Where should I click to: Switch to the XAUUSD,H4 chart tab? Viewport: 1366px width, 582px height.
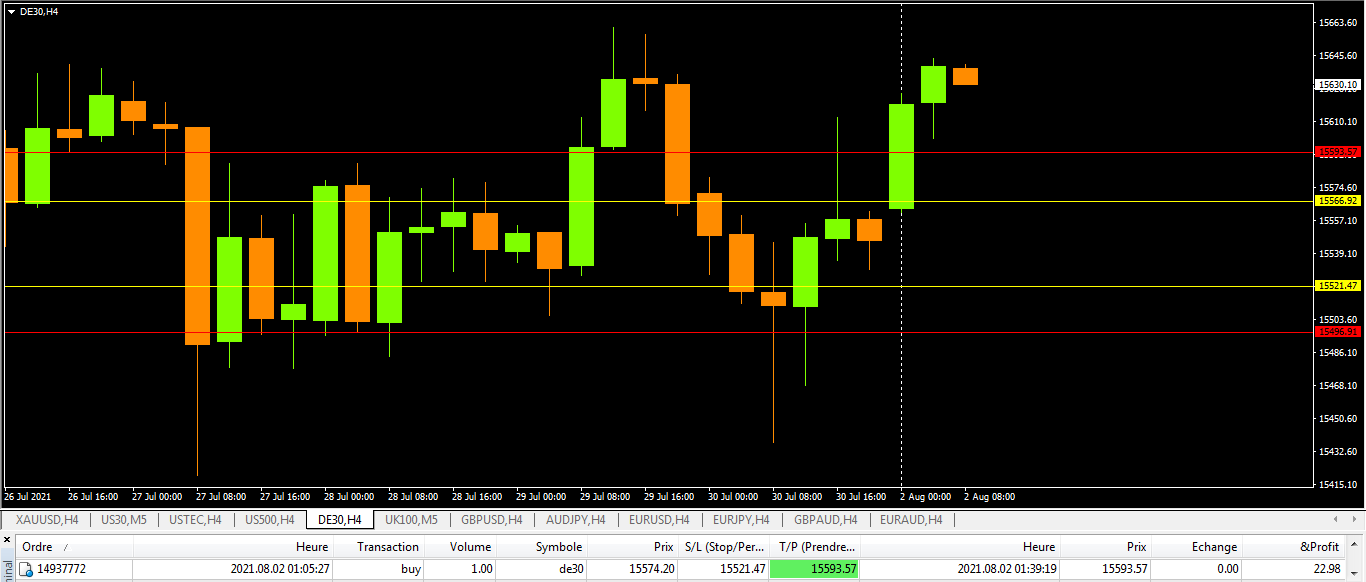click(x=47, y=520)
